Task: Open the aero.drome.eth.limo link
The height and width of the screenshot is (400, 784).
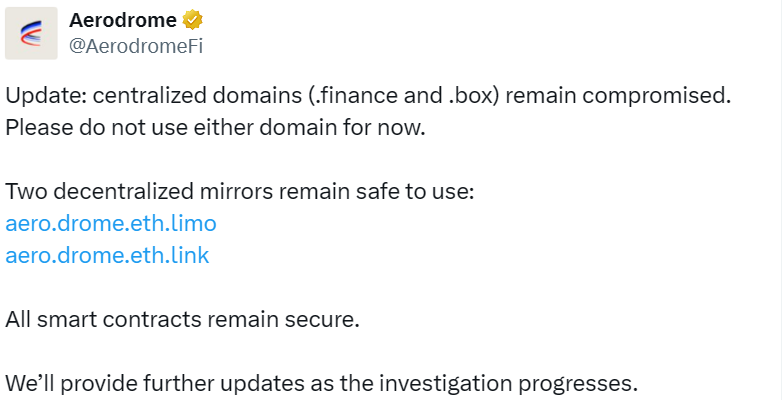Action: click(x=111, y=222)
